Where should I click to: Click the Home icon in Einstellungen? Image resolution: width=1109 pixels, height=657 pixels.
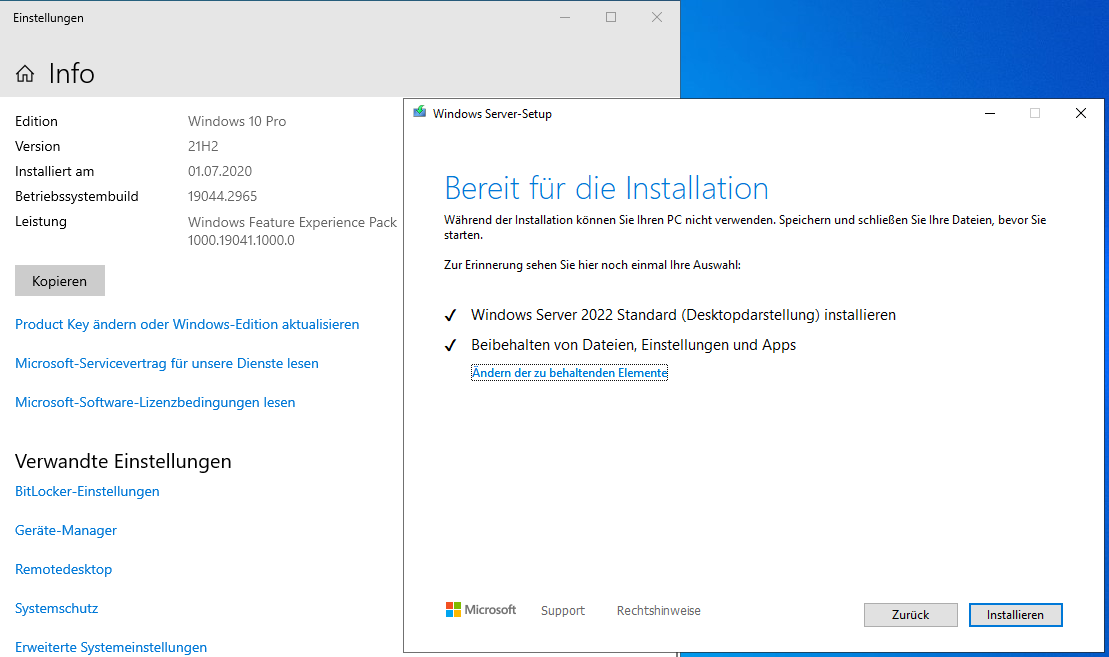[25, 74]
